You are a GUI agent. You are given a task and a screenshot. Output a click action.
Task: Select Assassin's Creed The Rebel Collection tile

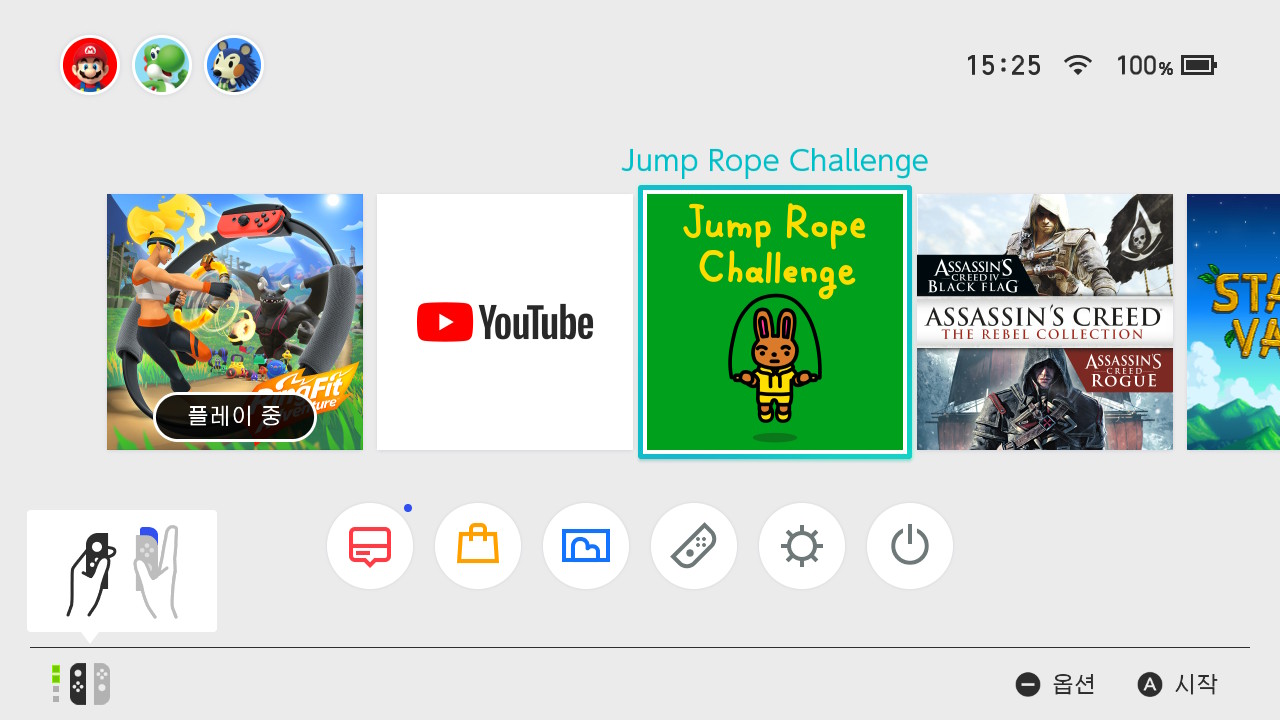1045,322
